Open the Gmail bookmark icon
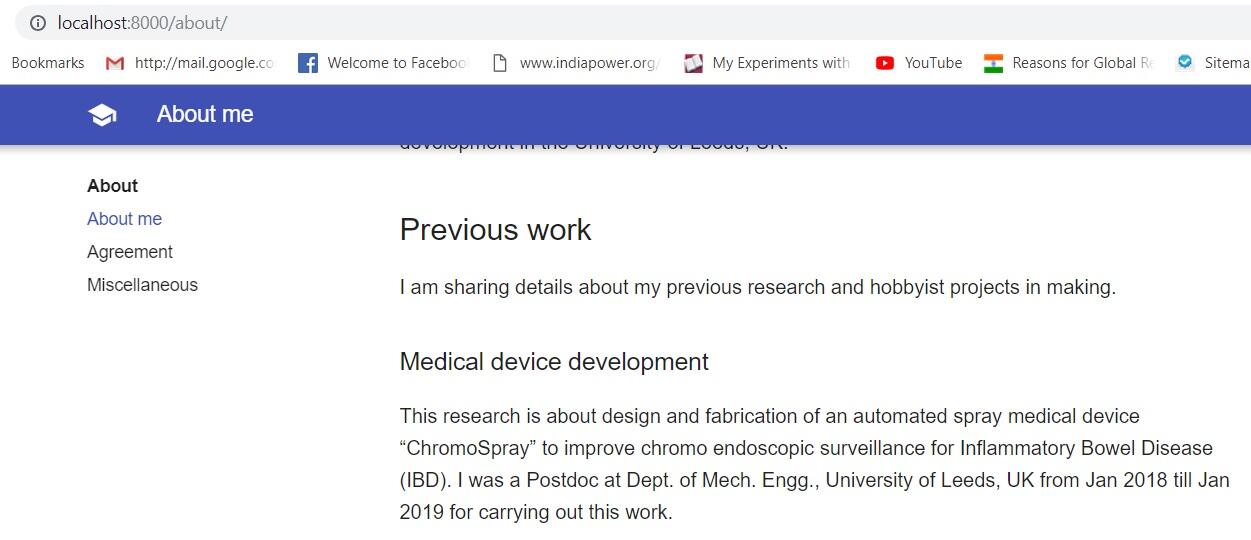1251x540 pixels. coord(115,63)
